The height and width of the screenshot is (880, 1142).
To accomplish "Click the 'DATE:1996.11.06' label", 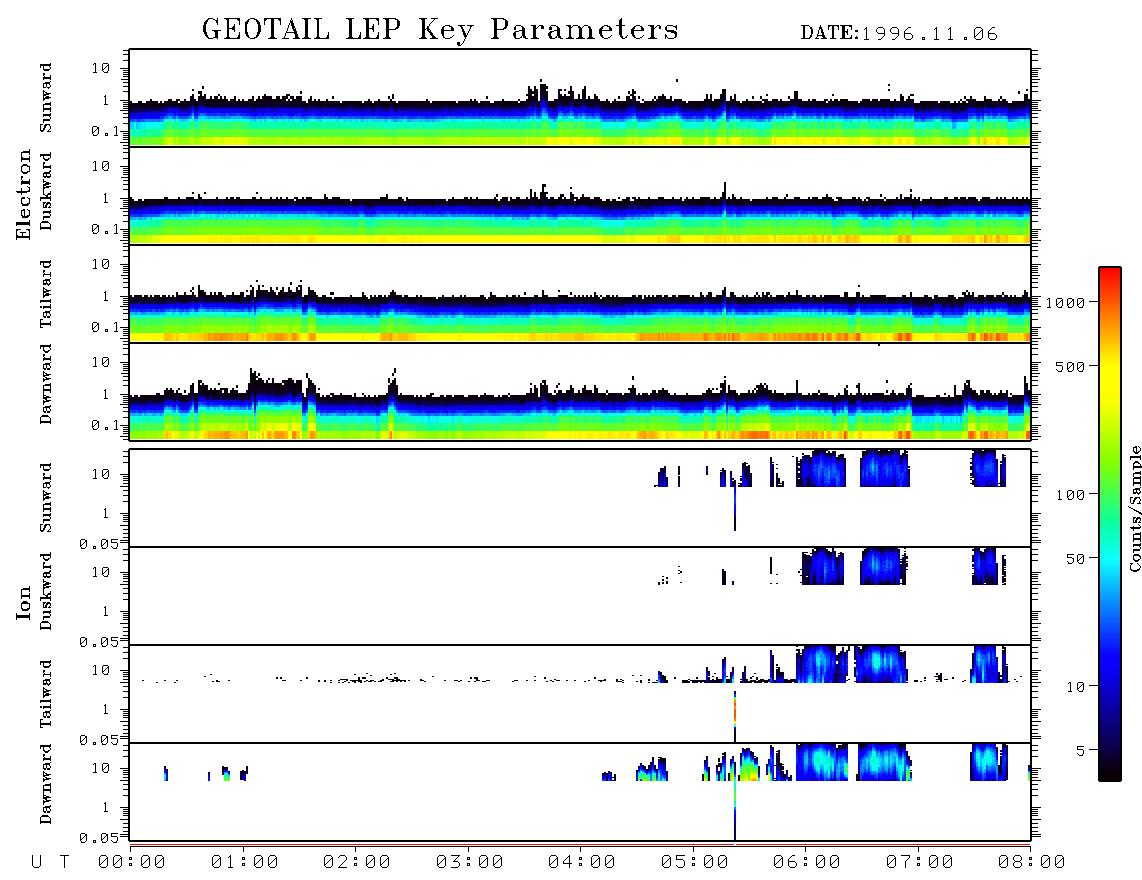I will click(x=899, y=34).
